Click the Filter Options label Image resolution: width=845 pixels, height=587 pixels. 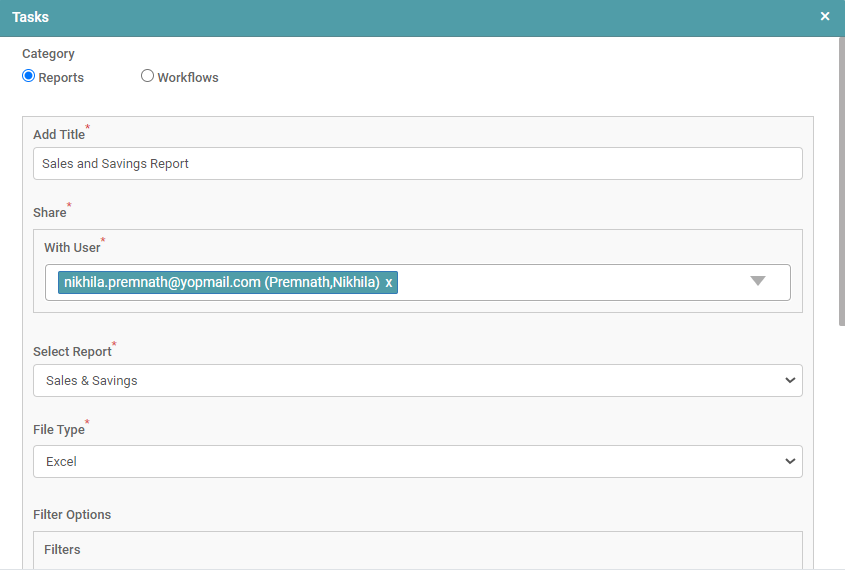[72, 515]
